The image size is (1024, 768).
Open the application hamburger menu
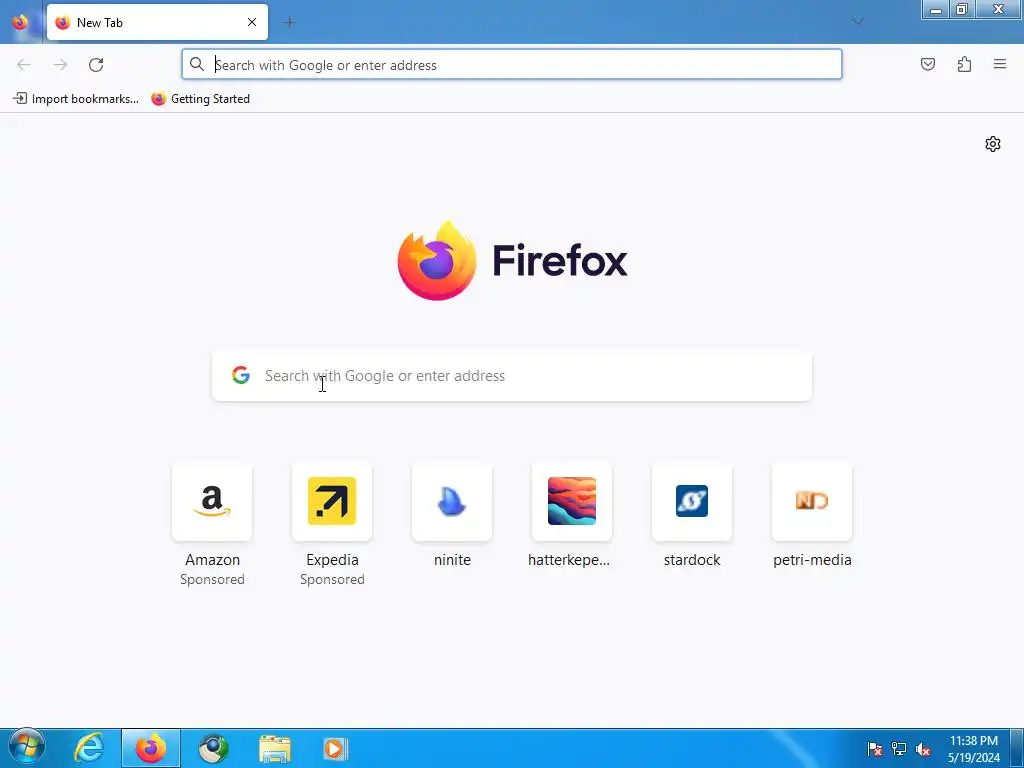[1000, 64]
